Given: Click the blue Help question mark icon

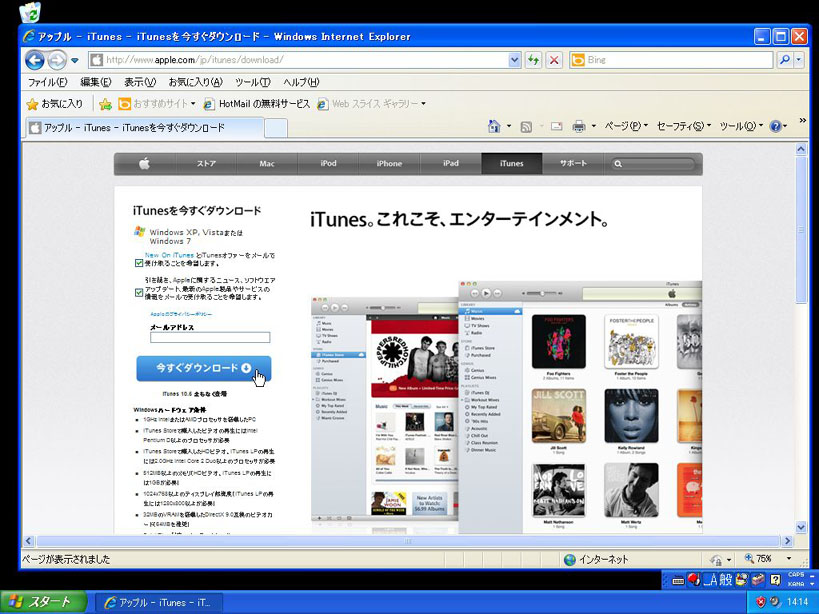Looking at the screenshot, I should coord(776,126).
